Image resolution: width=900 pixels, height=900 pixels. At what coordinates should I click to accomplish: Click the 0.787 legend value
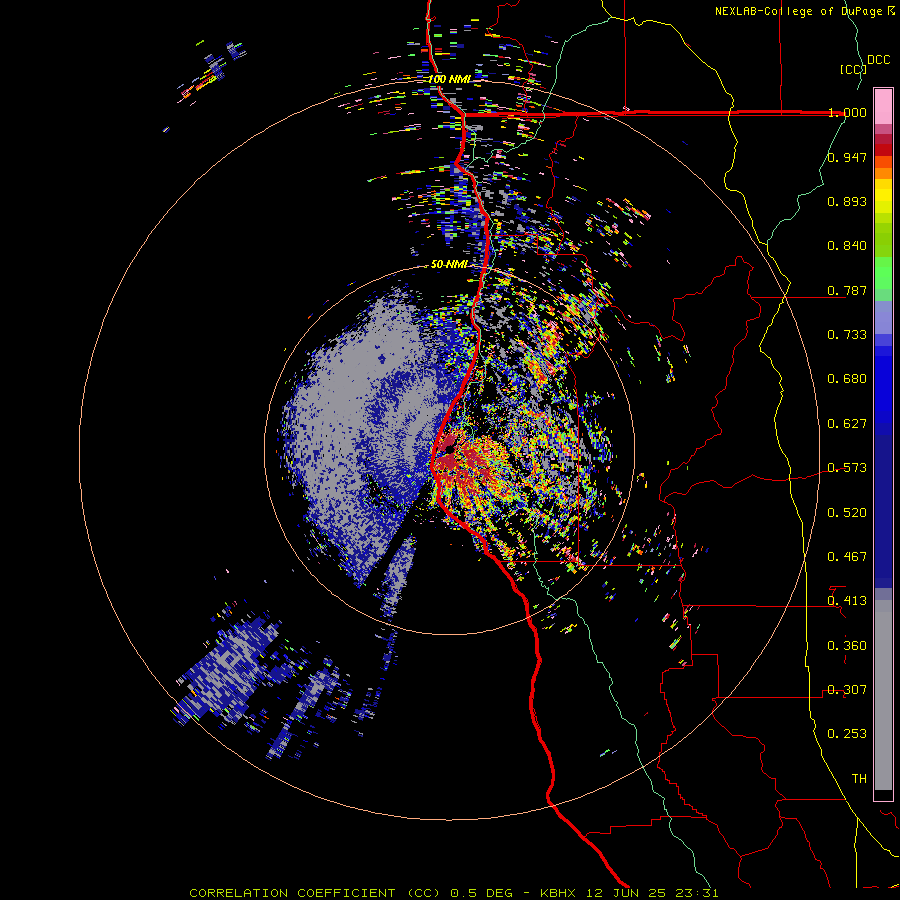coord(847,290)
